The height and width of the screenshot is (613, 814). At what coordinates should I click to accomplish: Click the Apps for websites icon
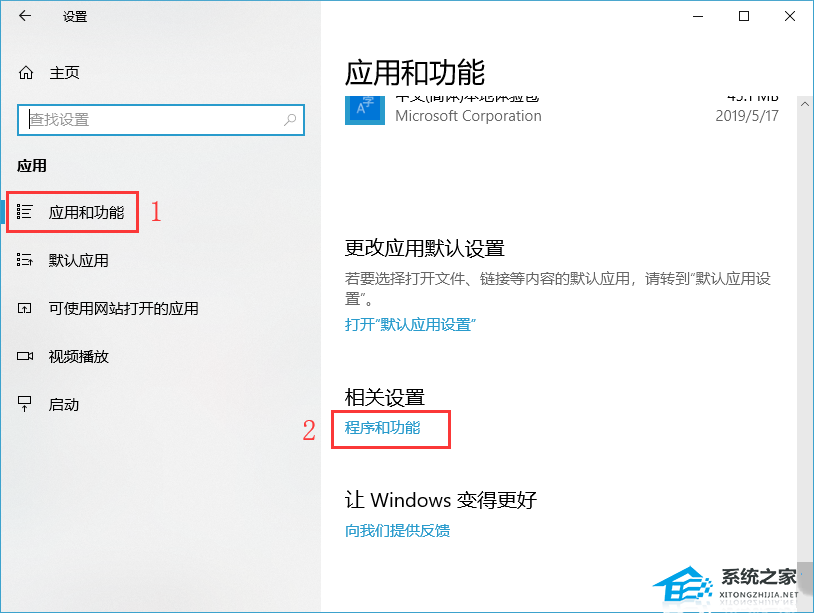point(24,308)
